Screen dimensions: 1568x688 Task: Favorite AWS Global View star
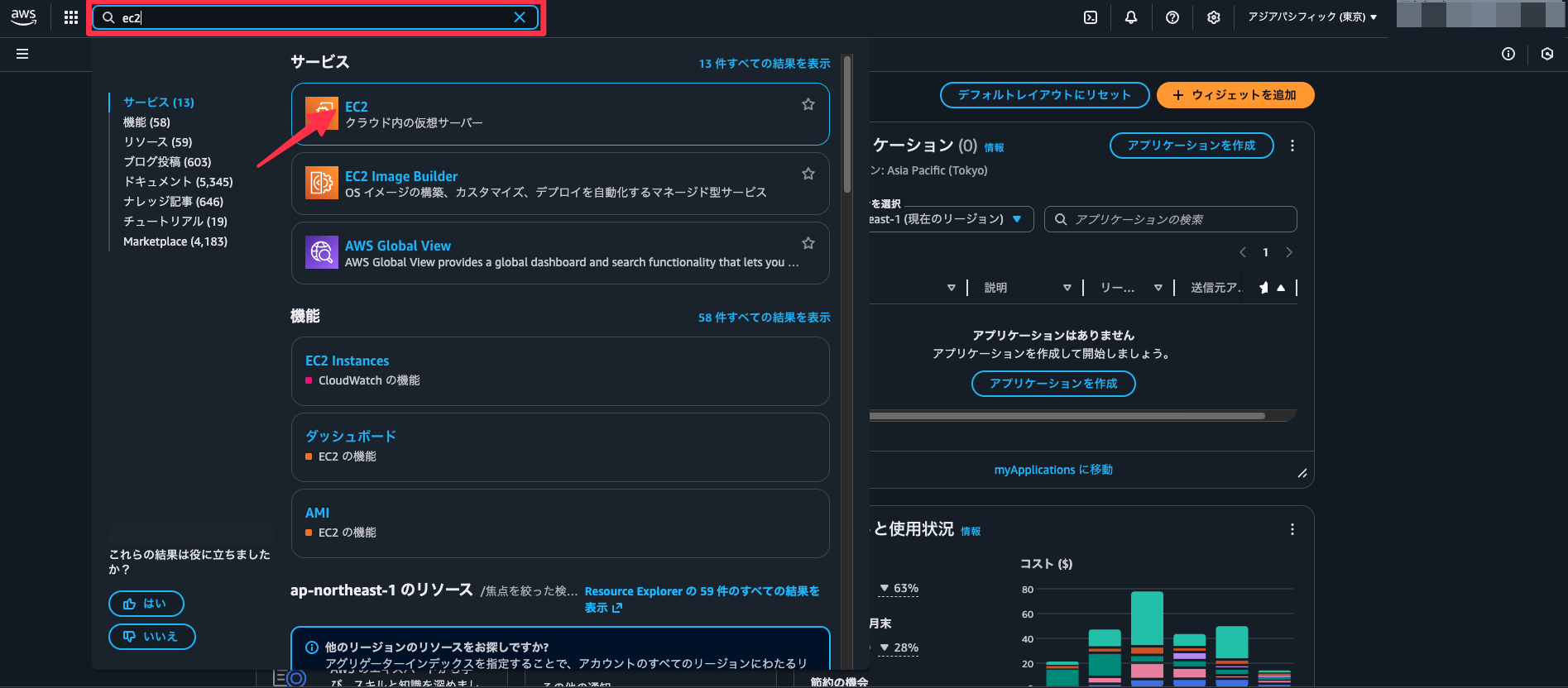point(808,243)
